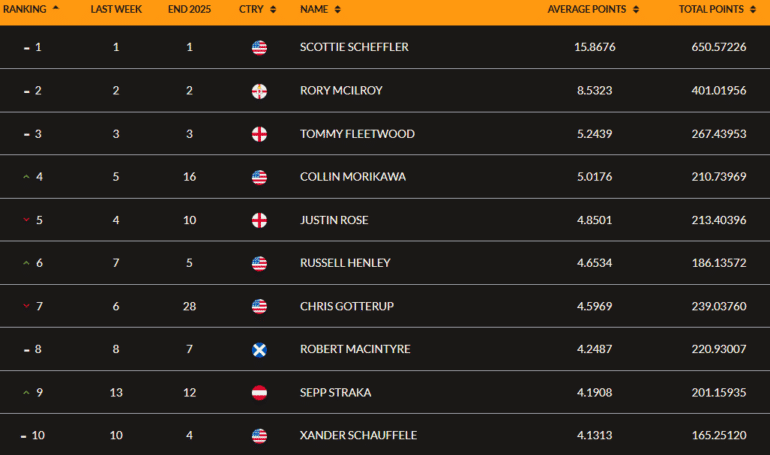Open Scottie Scheffler player name

point(354,47)
